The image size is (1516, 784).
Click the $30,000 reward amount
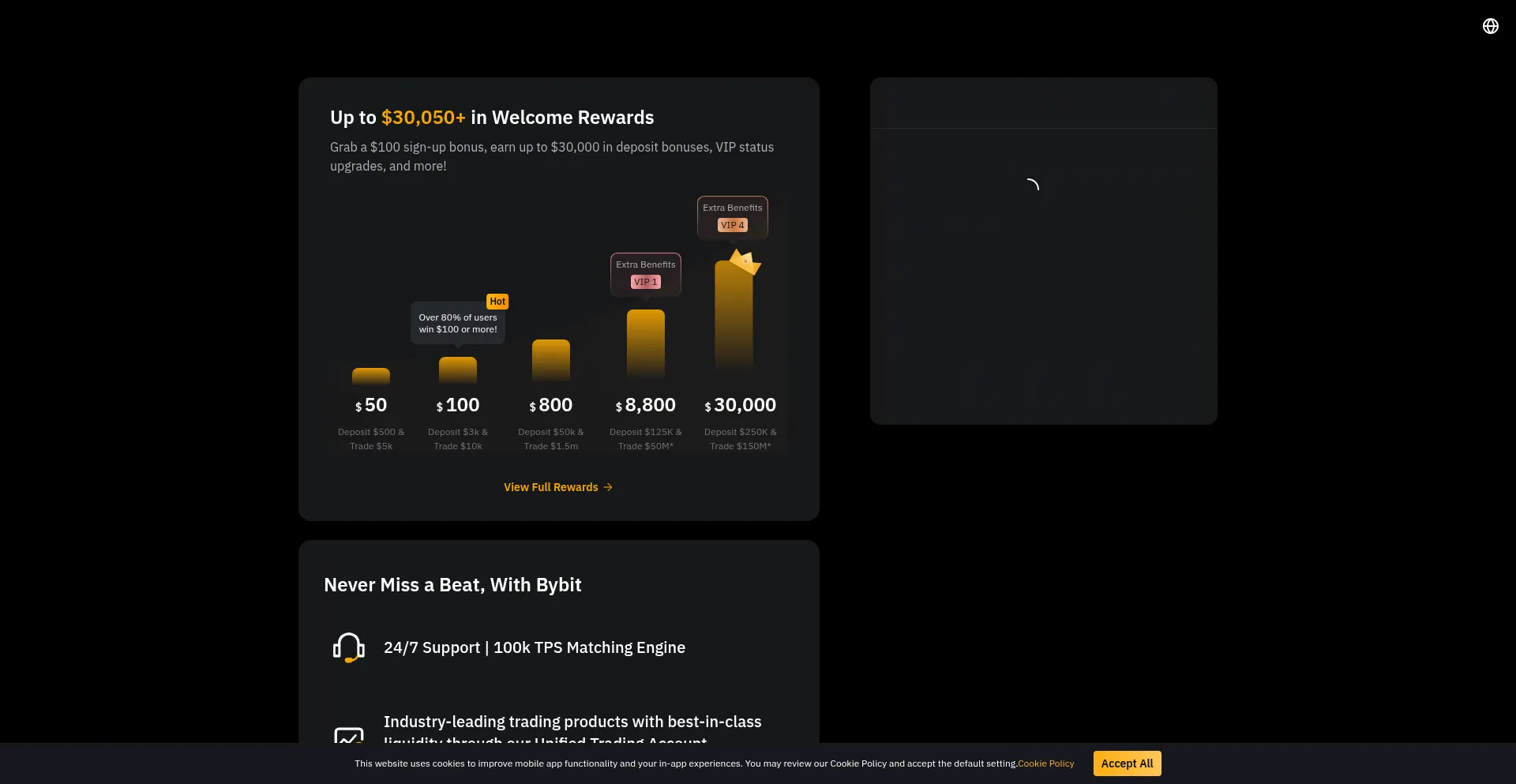coord(740,405)
